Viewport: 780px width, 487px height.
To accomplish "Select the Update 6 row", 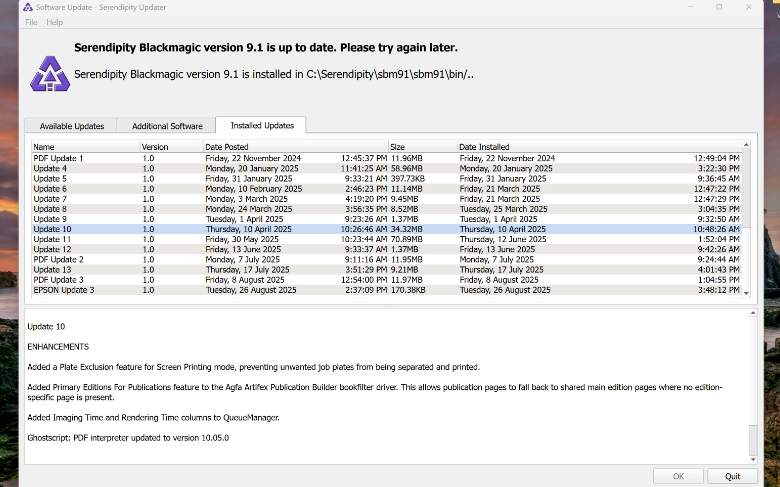I will (x=387, y=189).
